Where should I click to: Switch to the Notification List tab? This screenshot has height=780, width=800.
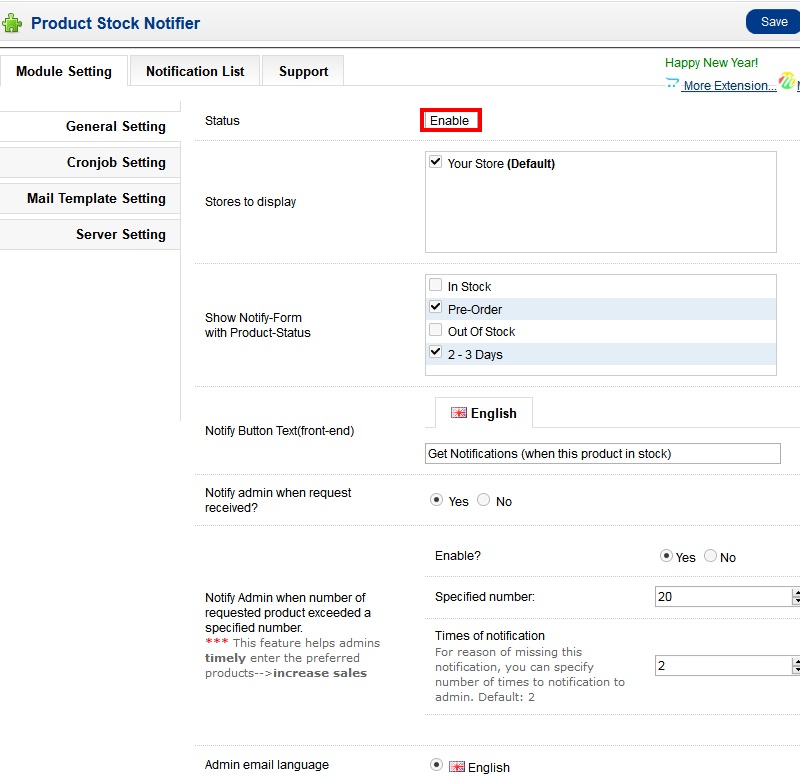(195, 71)
